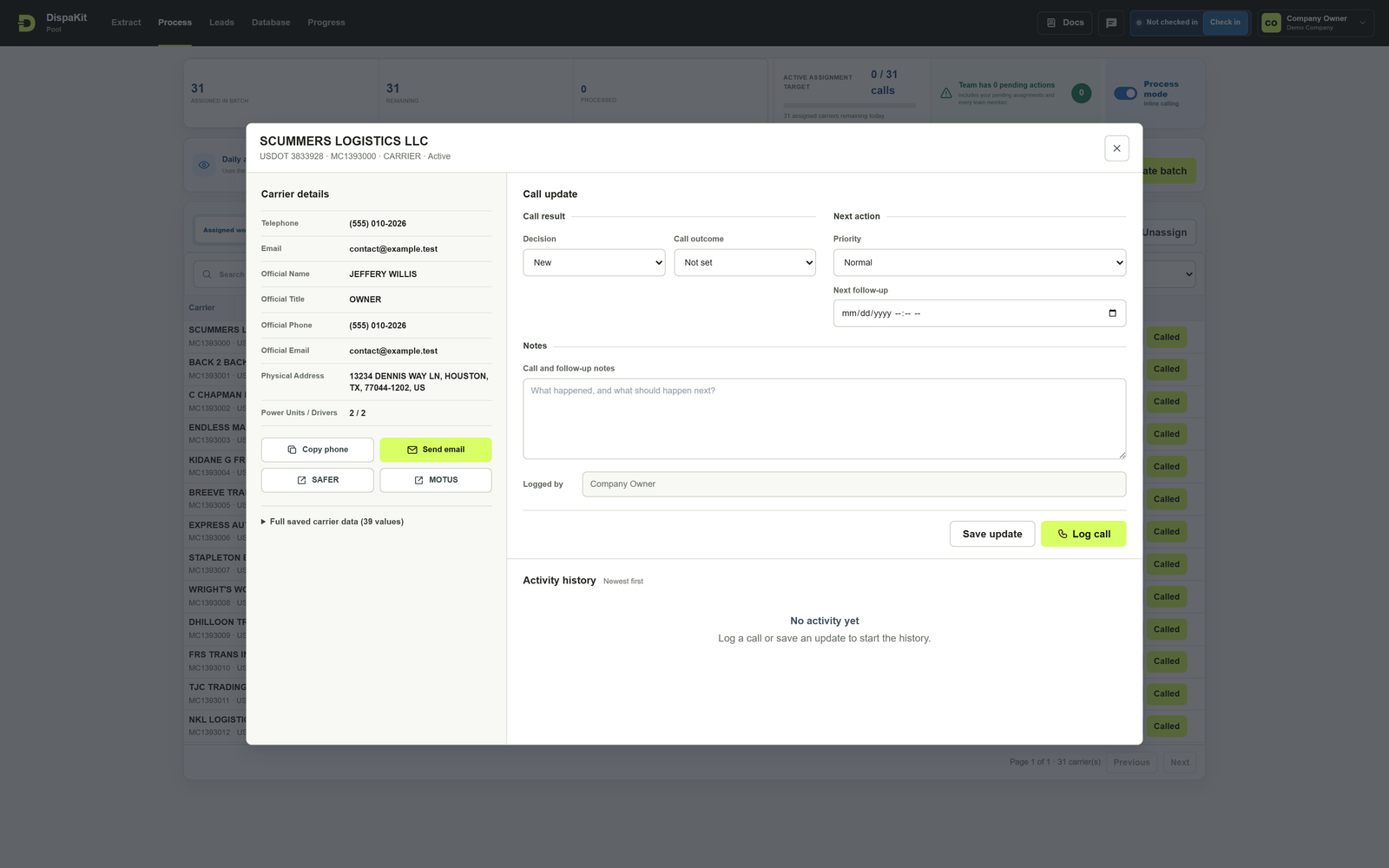Click the generate batch button behind modal
Screen dimensions: 1389x868
tap(1168, 171)
